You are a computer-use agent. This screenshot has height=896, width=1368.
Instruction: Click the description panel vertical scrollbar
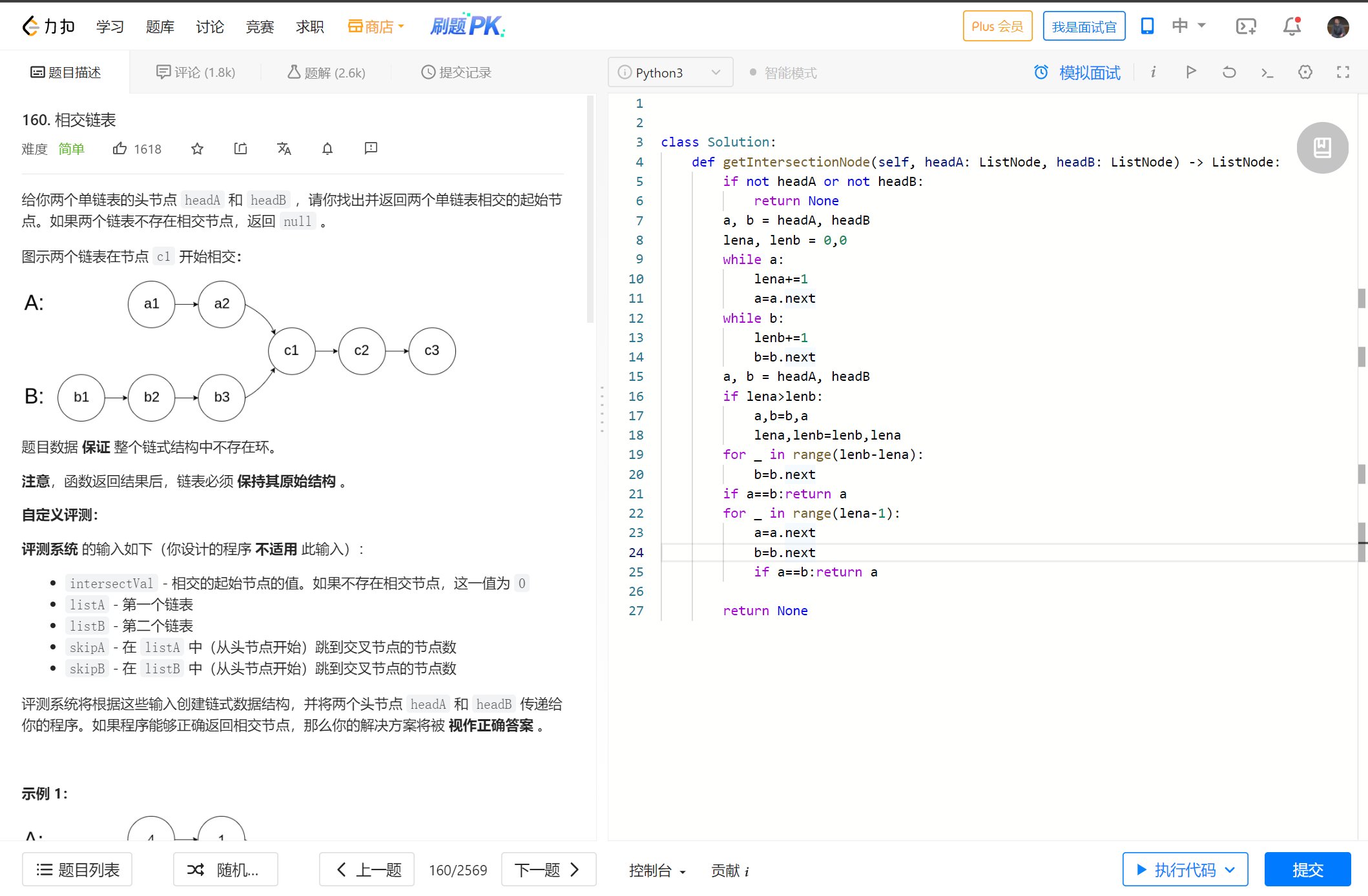pyautogui.click(x=590, y=210)
